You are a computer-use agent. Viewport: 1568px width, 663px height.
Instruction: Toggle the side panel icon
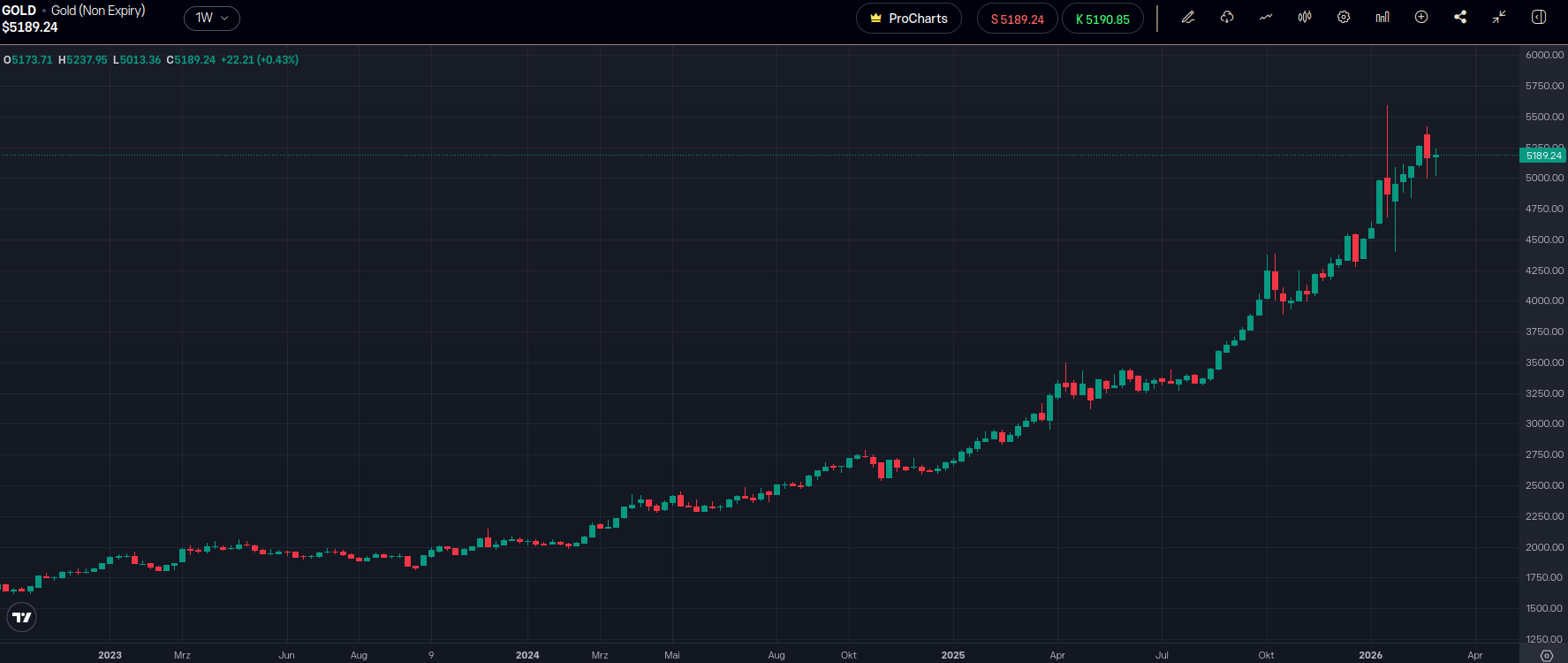1538,18
